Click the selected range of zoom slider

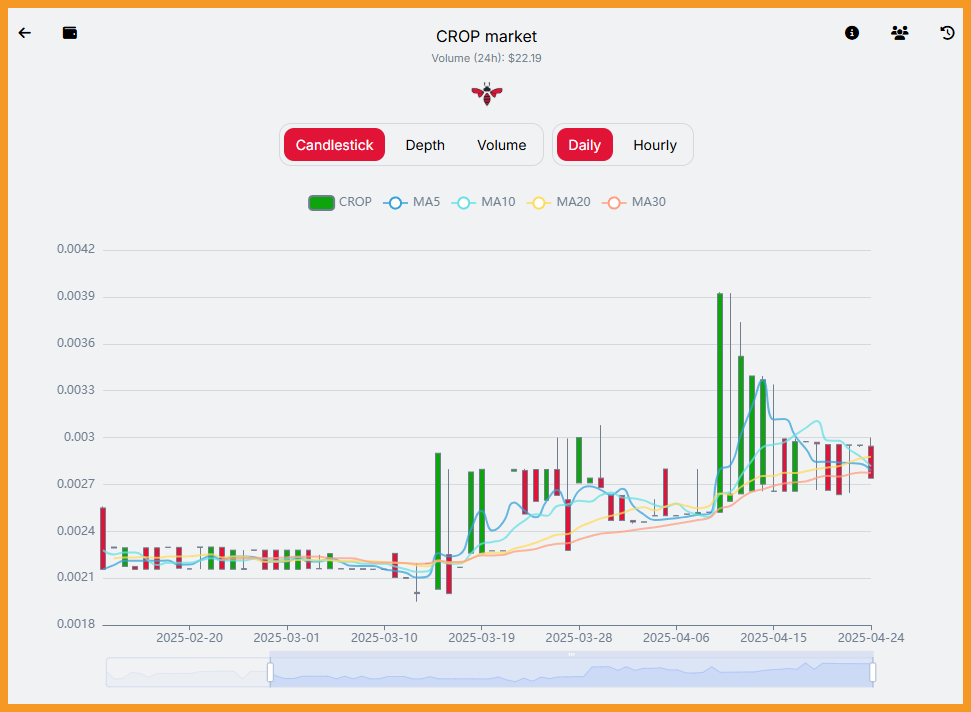coord(572,672)
